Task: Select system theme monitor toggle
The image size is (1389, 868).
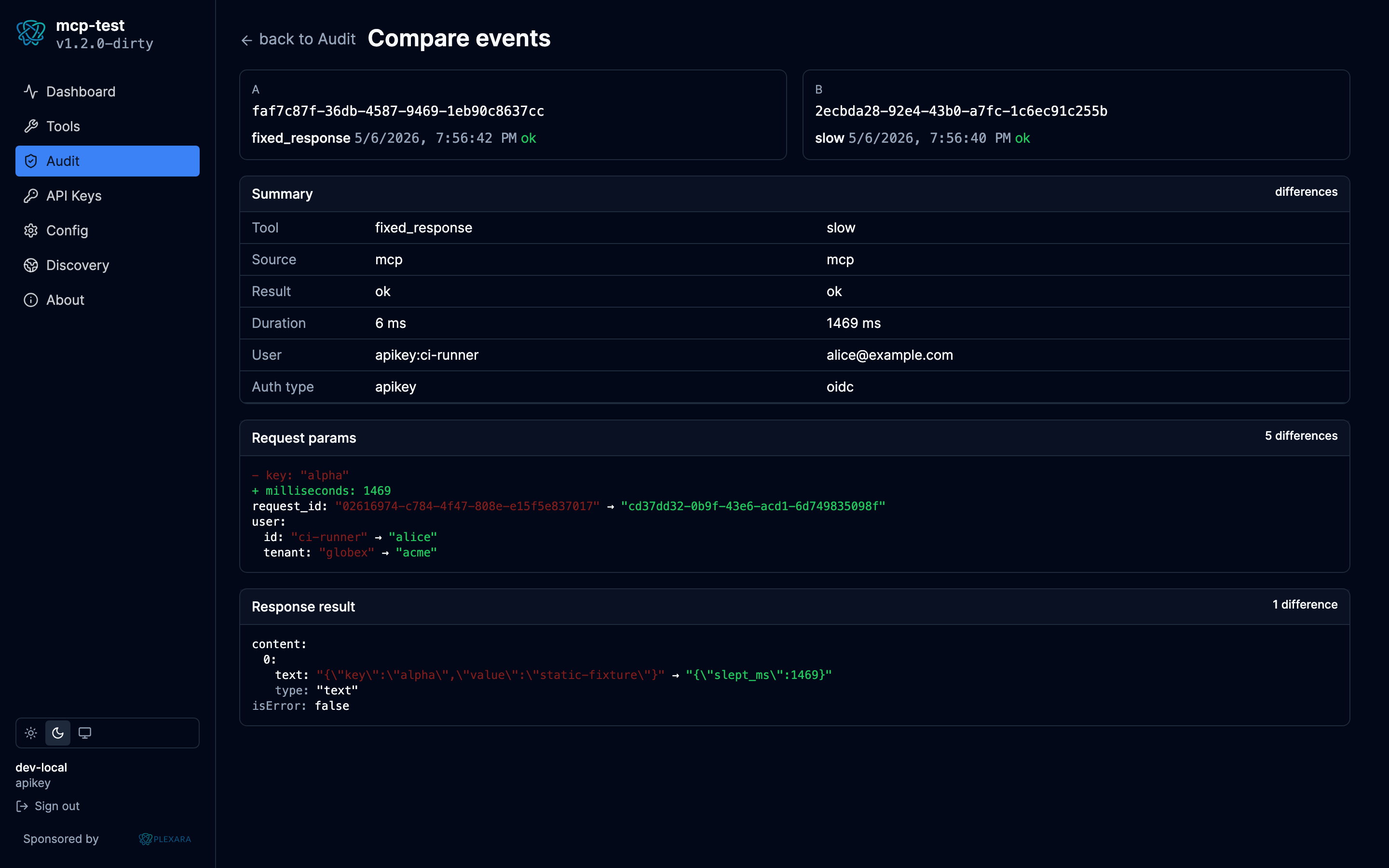Action: click(x=85, y=733)
